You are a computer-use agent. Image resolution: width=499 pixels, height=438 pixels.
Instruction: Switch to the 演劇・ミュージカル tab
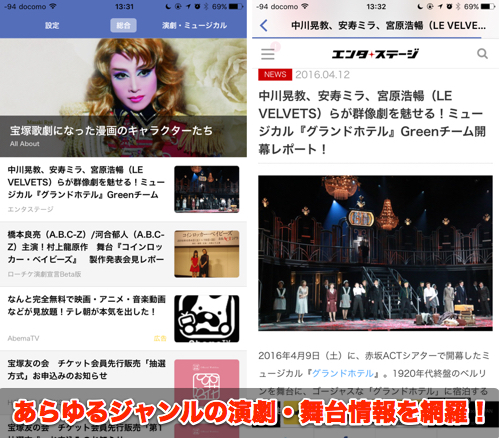click(194, 25)
